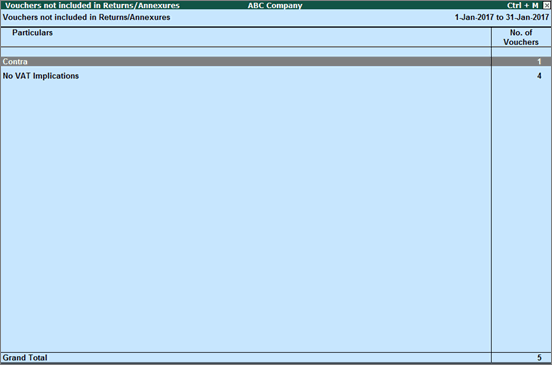The height and width of the screenshot is (365, 552).
Task: Close the report with the X icon
Action: (546, 5)
